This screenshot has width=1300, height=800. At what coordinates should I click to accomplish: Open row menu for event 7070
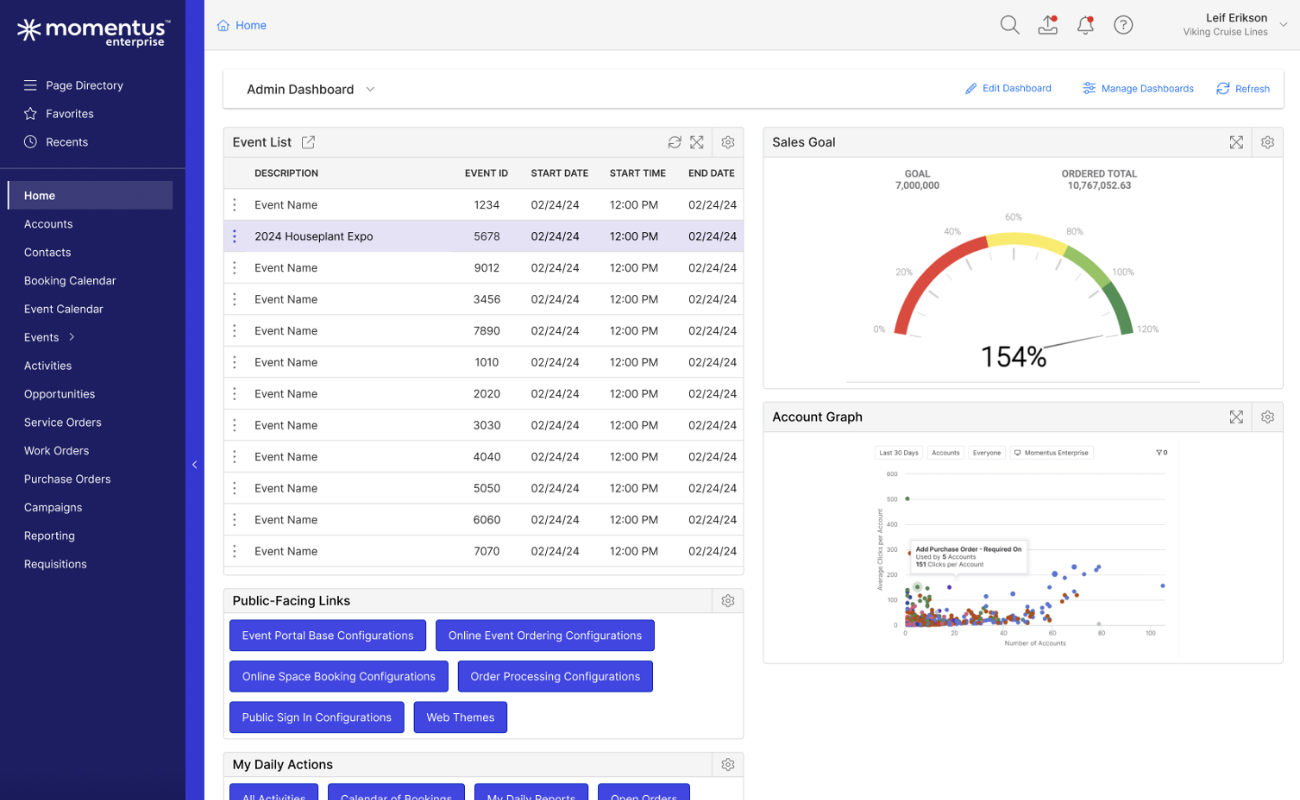235,551
